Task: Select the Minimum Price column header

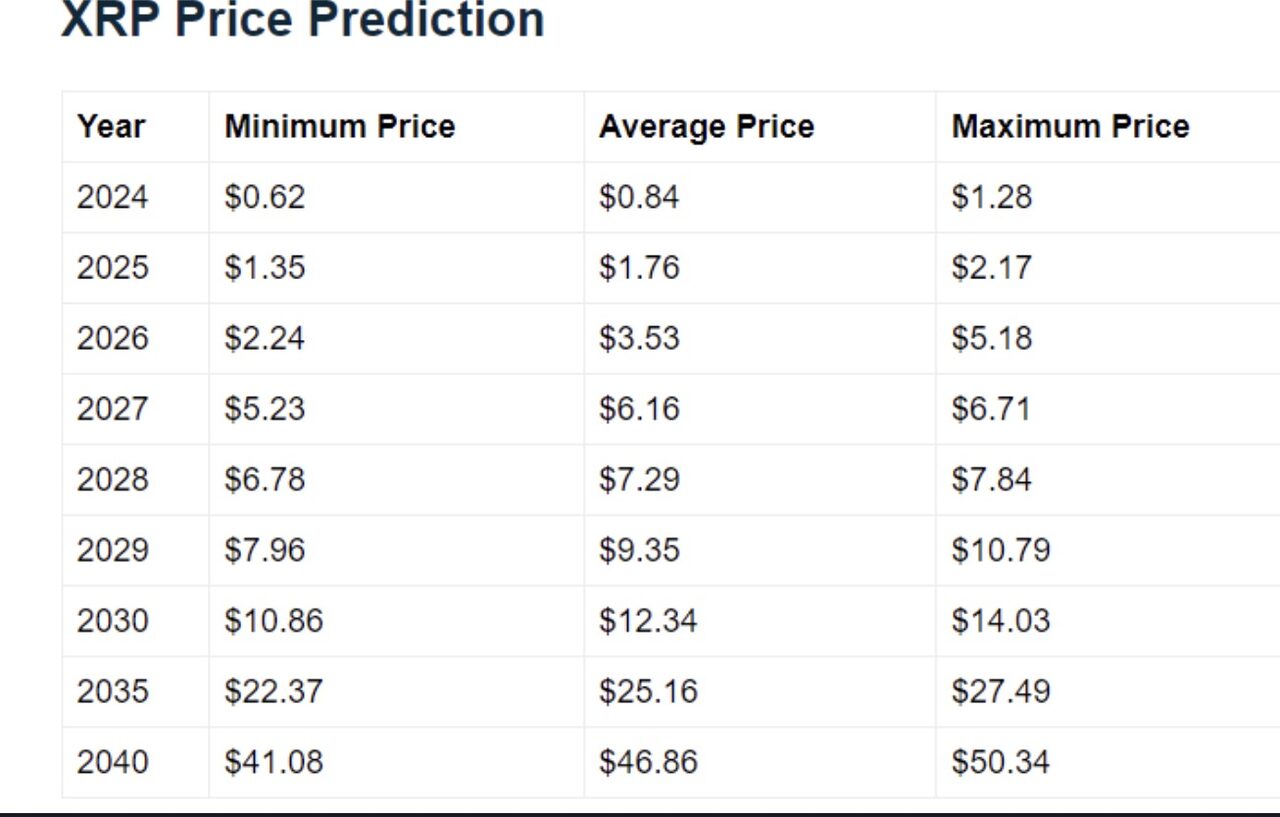Action: point(340,127)
